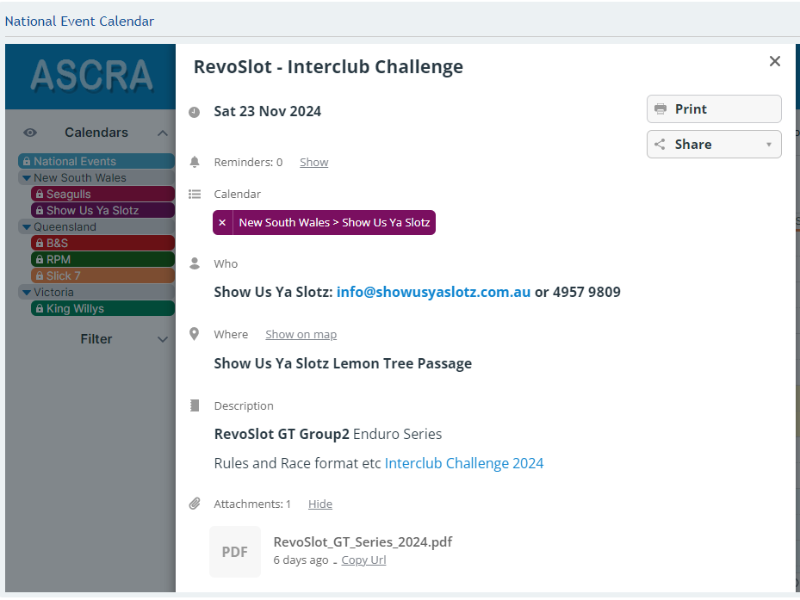Click the info@showusyaslotz.com.au email link
The height and width of the screenshot is (600, 800).
[433, 292]
